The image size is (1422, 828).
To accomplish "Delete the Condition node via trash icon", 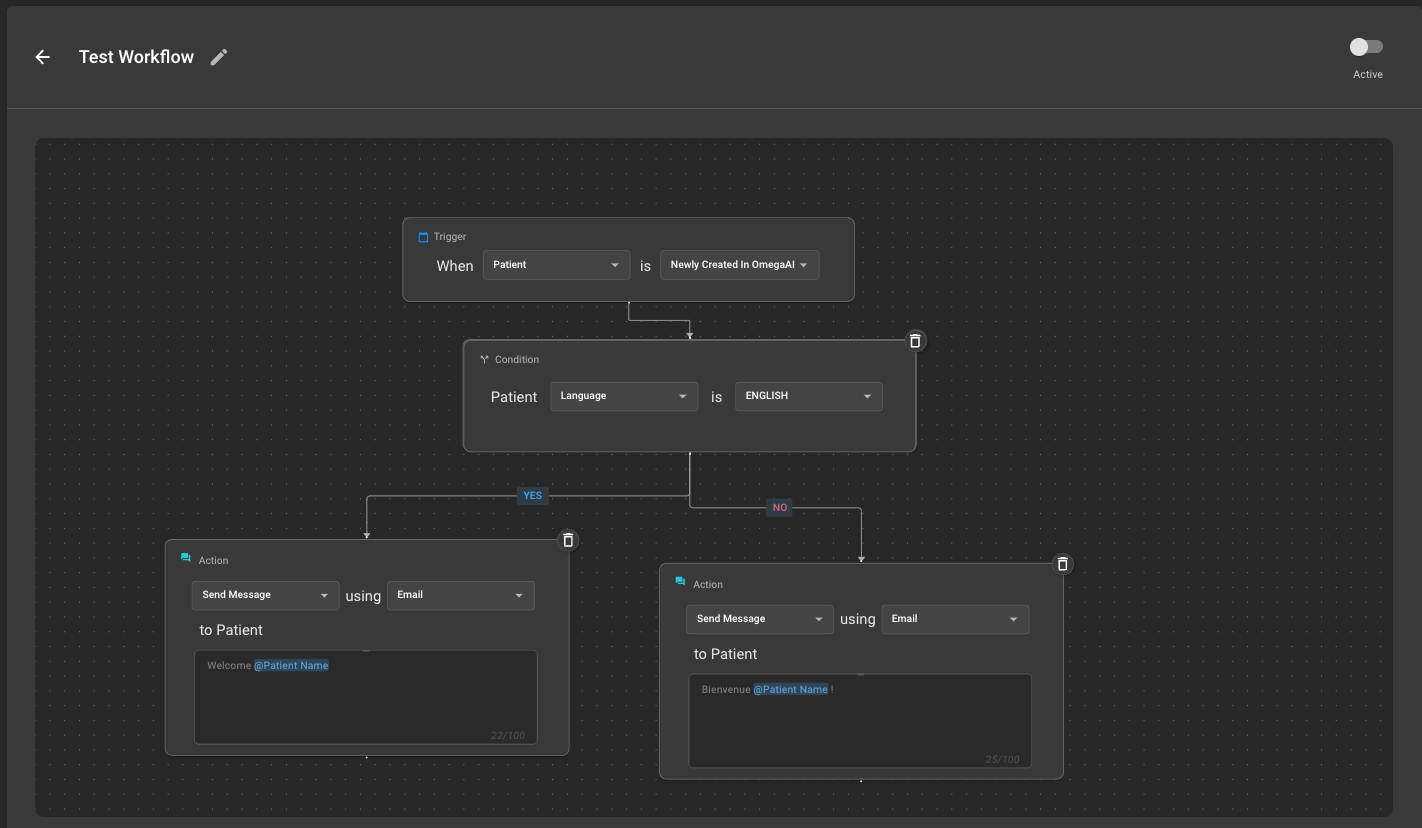I will [x=914, y=341].
